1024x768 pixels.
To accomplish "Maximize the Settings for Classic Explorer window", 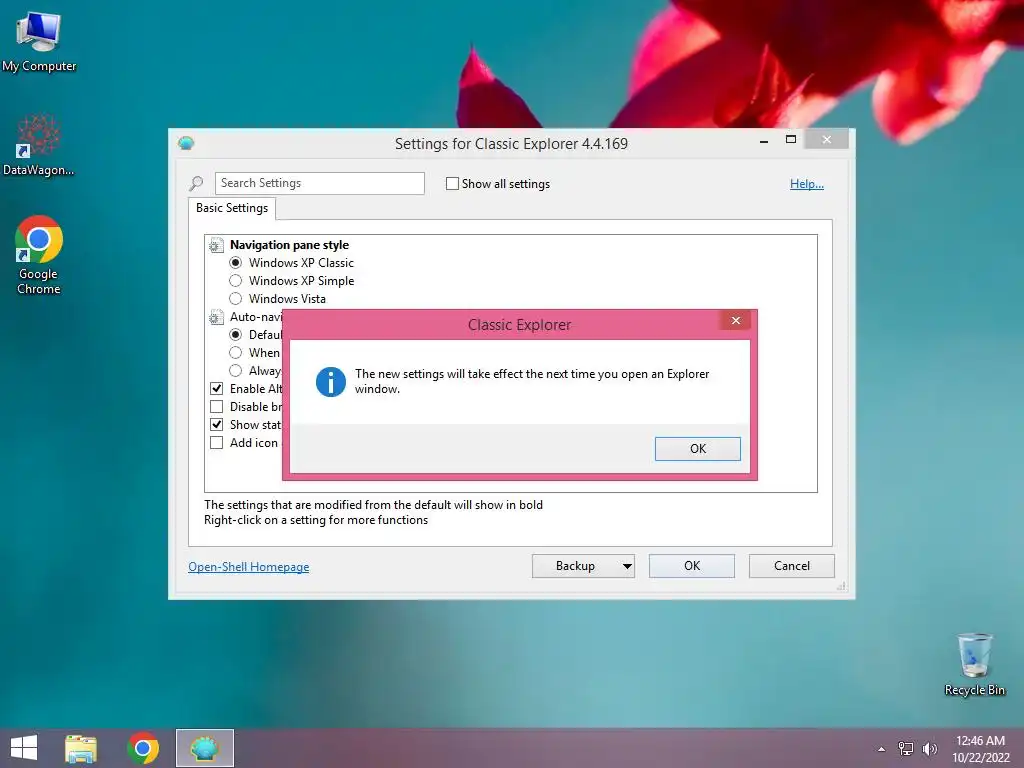I will (791, 140).
